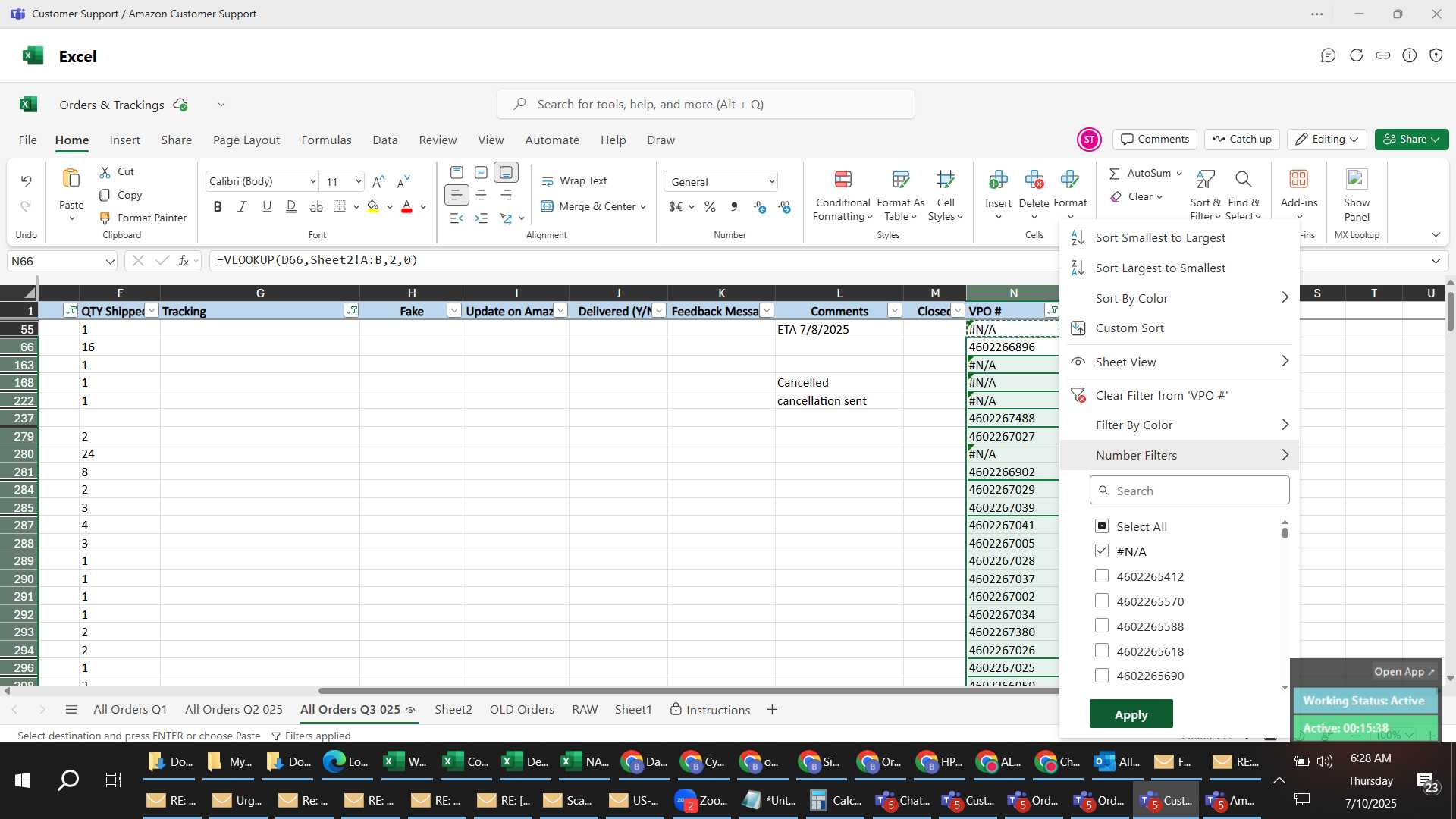Screen dimensions: 1456x819
Task: Open the Name Box dropdown N66
Action: click(110, 261)
